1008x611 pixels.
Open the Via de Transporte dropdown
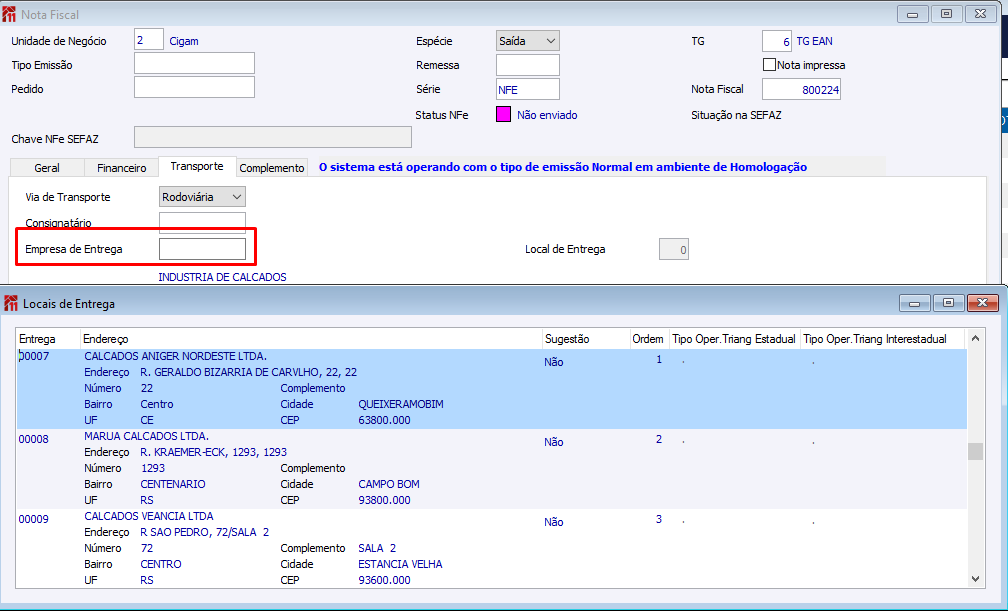[x=202, y=197]
